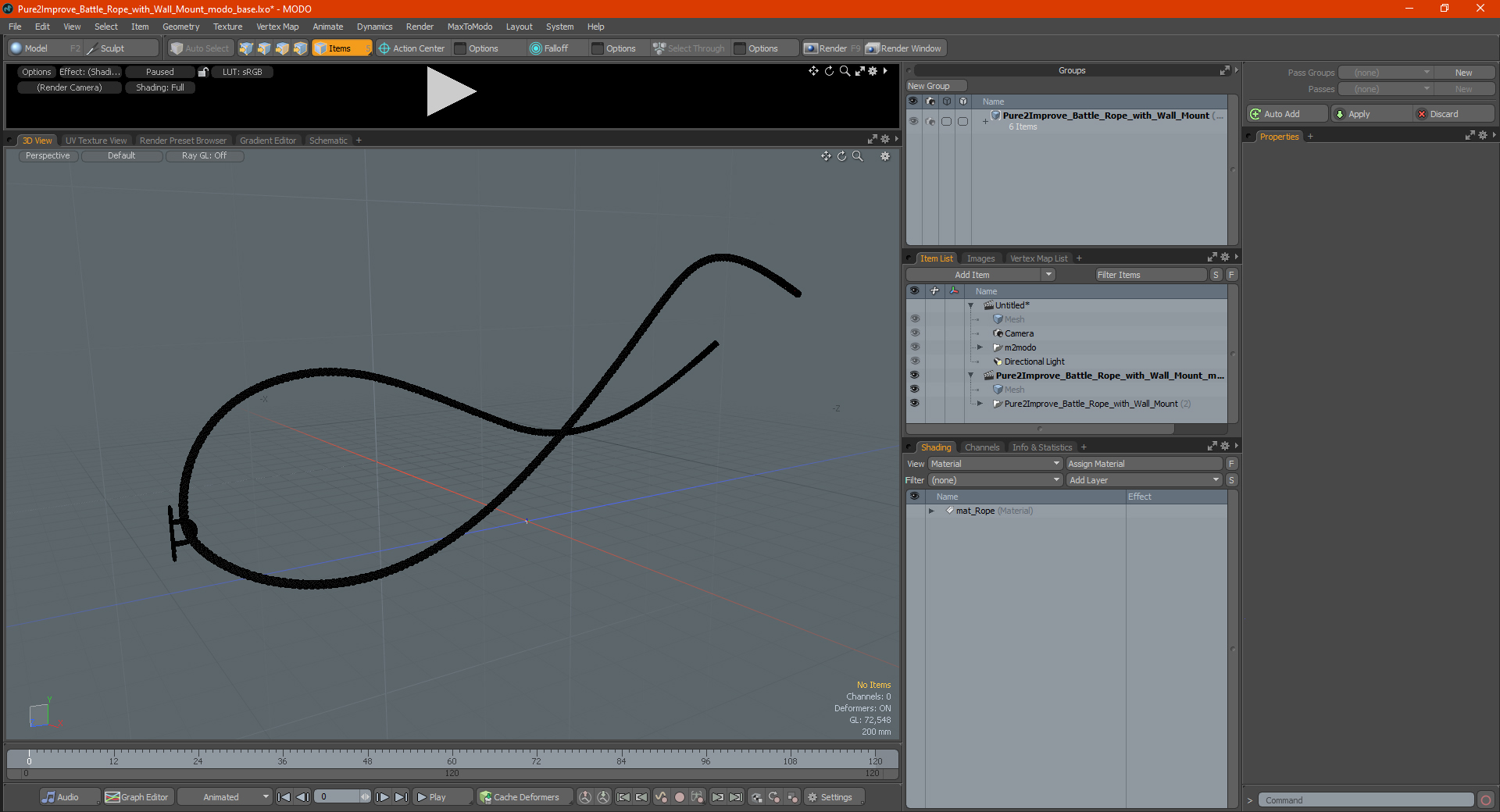Screen dimensions: 1500x812
Task: Open Add Item dropdown arrow
Action: coord(1048,275)
